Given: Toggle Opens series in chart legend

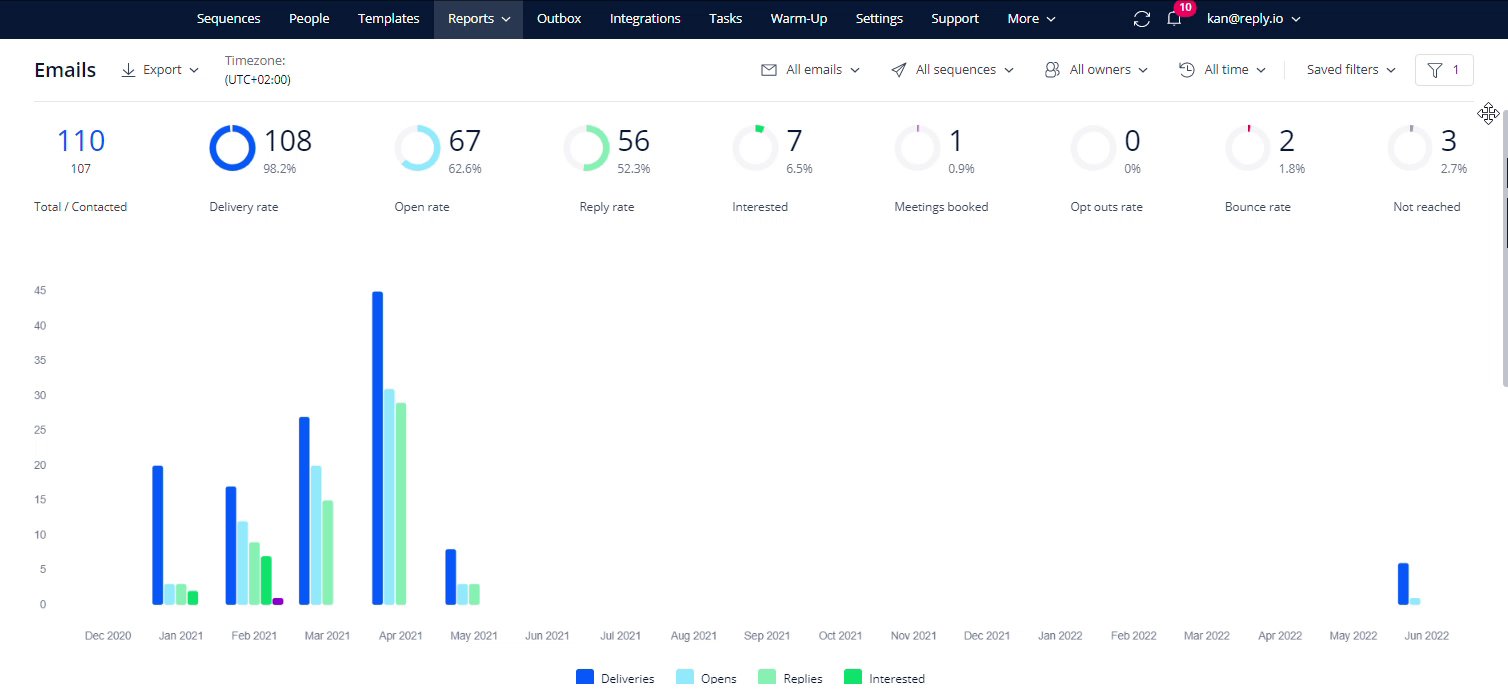Looking at the screenshot, I should point(706,678).
